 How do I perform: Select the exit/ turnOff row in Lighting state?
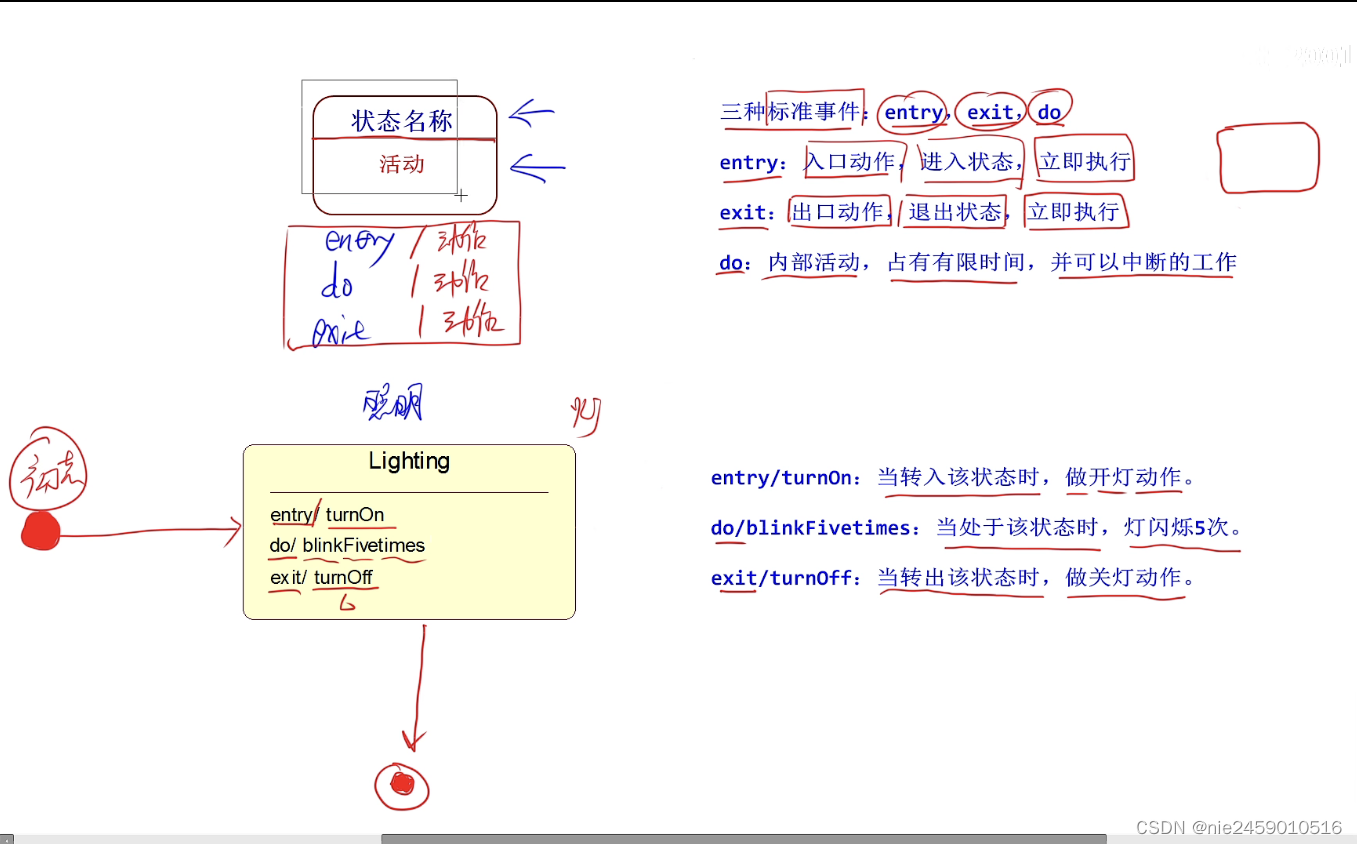tap(321, 577)
